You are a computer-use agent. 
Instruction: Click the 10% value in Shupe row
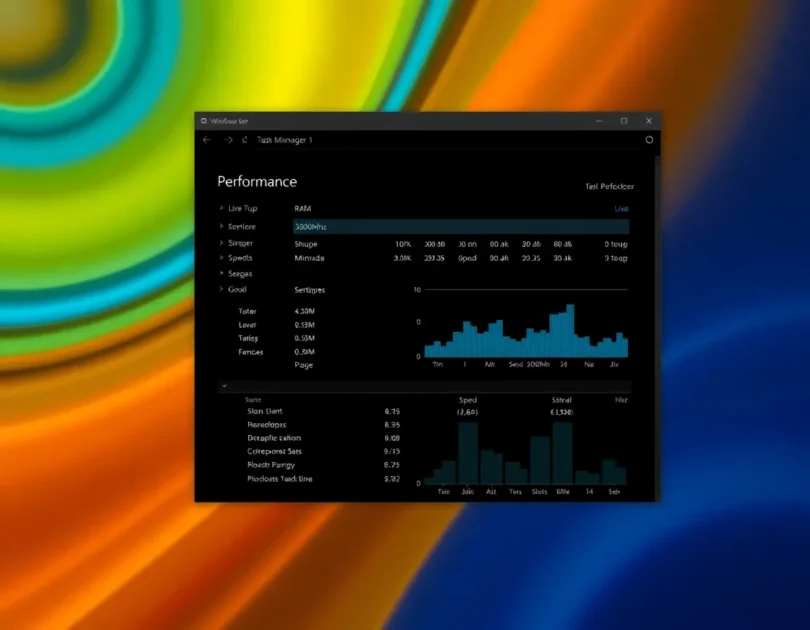[403, 244]
